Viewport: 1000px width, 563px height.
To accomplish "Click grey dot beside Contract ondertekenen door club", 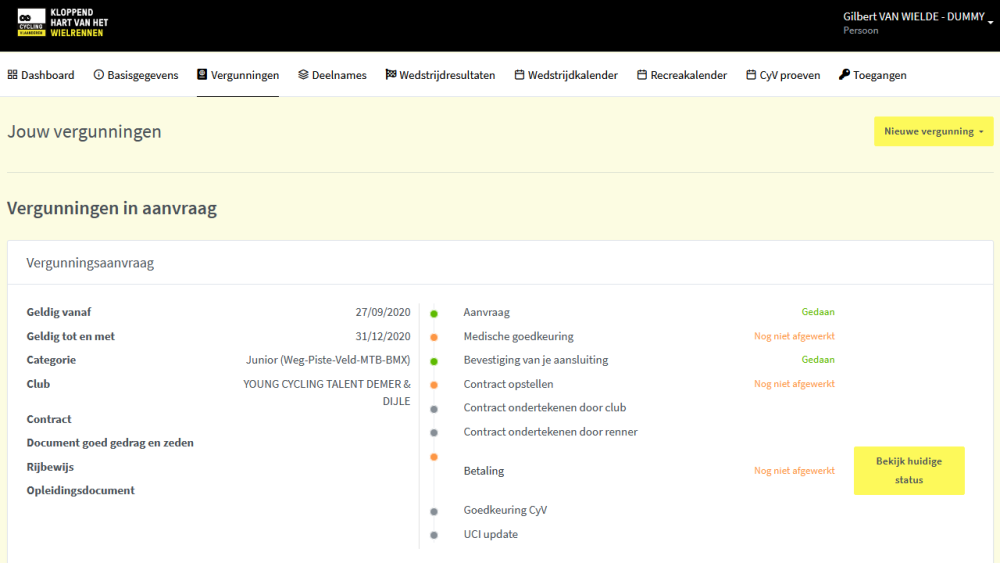I will [434, 409].
